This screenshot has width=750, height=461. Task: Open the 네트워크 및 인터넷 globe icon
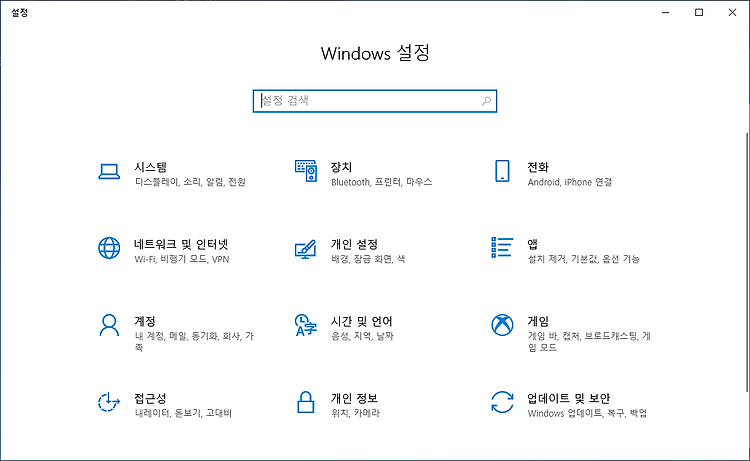(109, 248)
